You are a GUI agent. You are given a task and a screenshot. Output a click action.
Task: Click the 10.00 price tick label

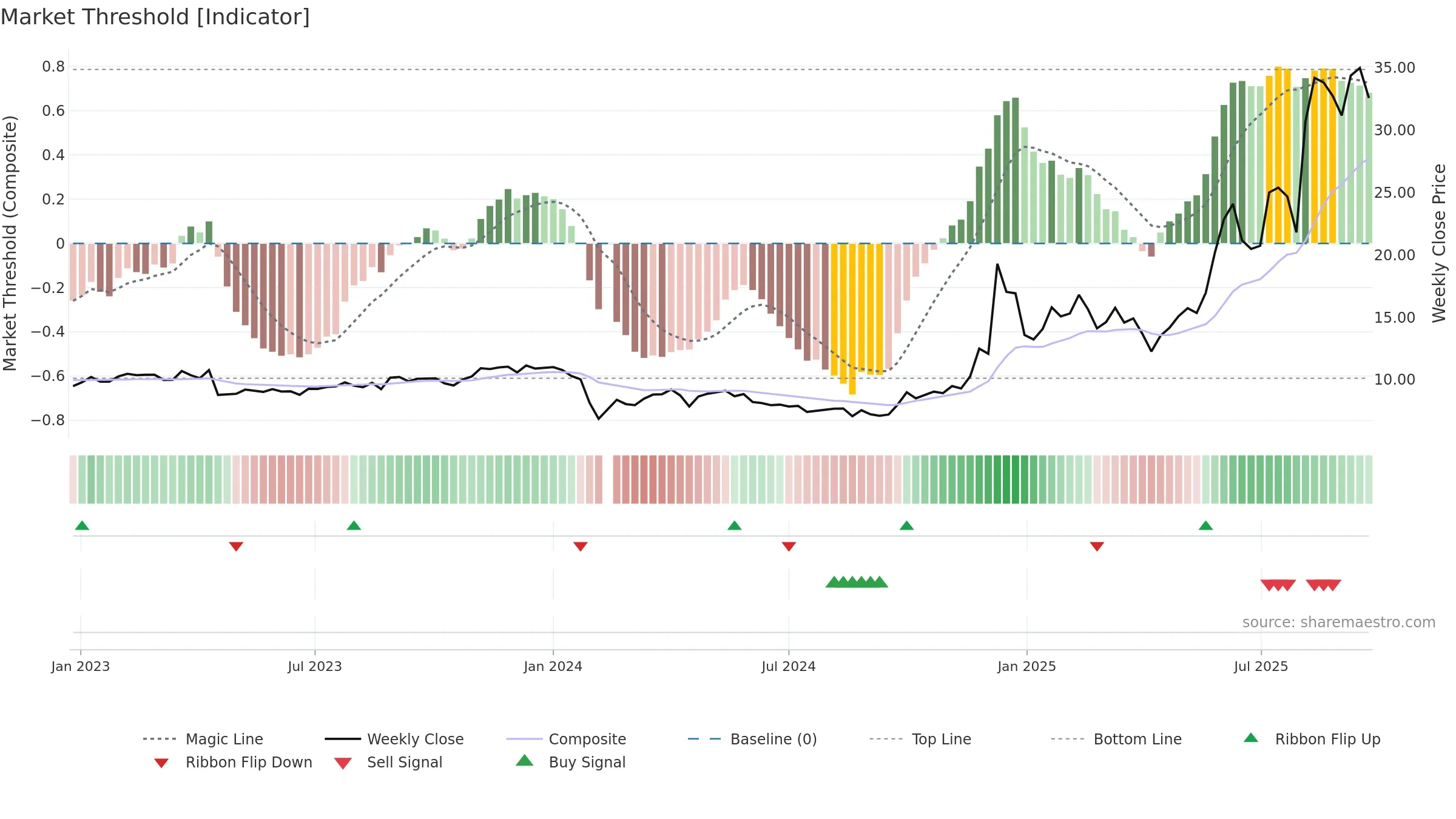[1395, 380]
